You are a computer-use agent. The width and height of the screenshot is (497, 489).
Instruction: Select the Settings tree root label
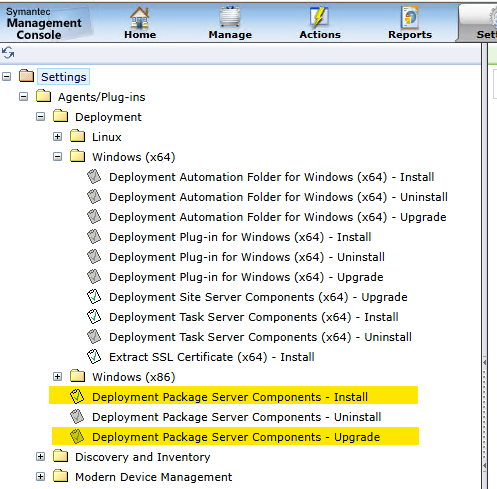coord(63,77)
